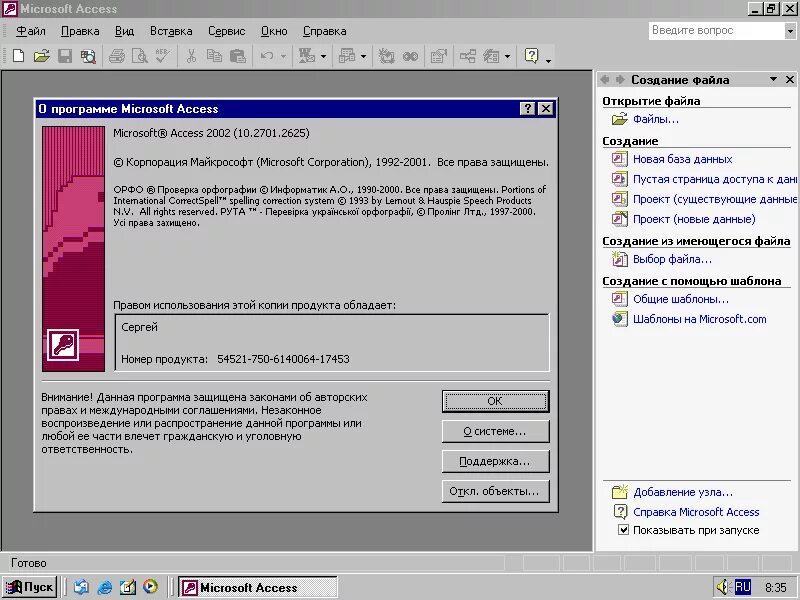Open the Справка menu

tap(324, 31)
